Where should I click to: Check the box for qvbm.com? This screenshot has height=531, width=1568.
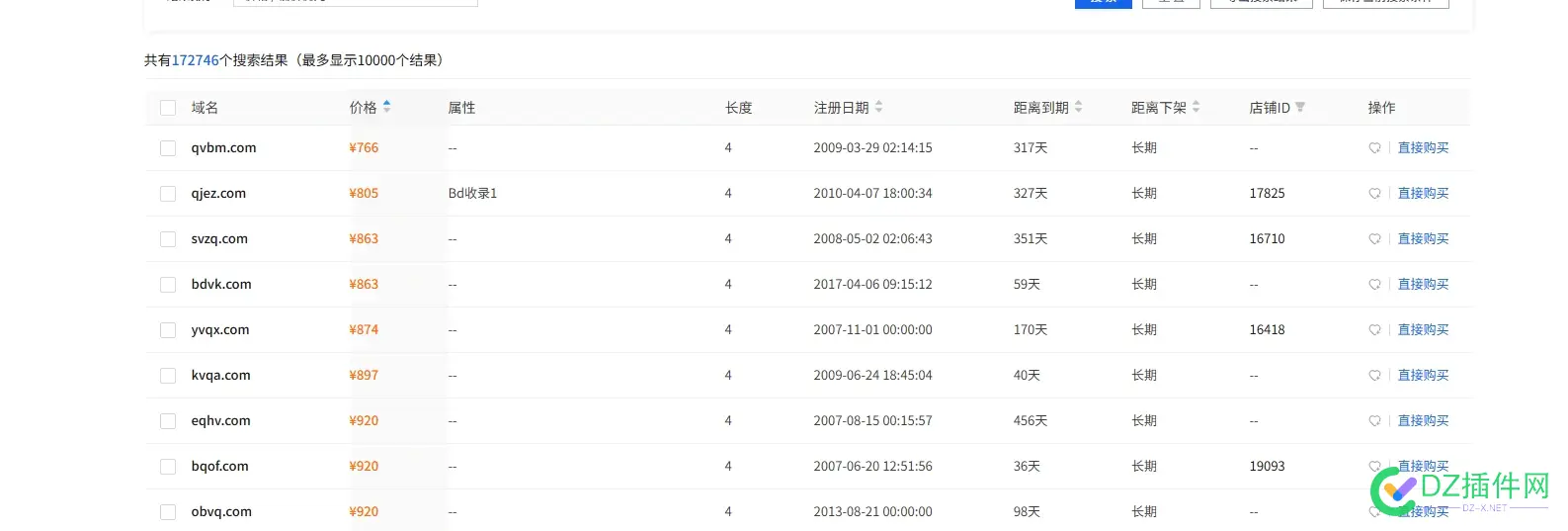coord(168,148)
